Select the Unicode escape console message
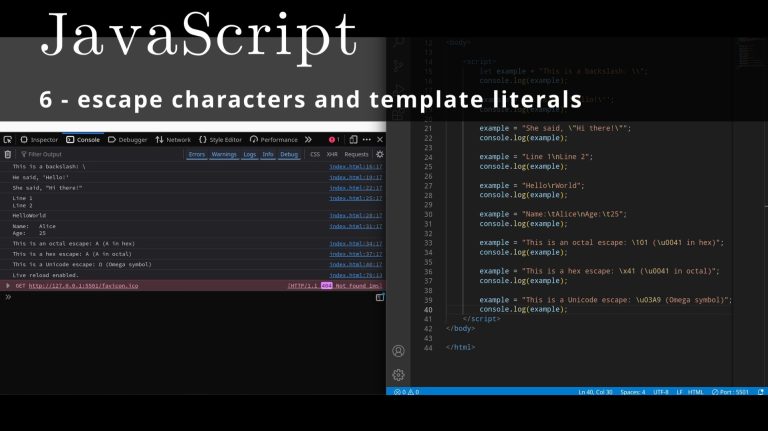The image size is (768, 431). 82,264
